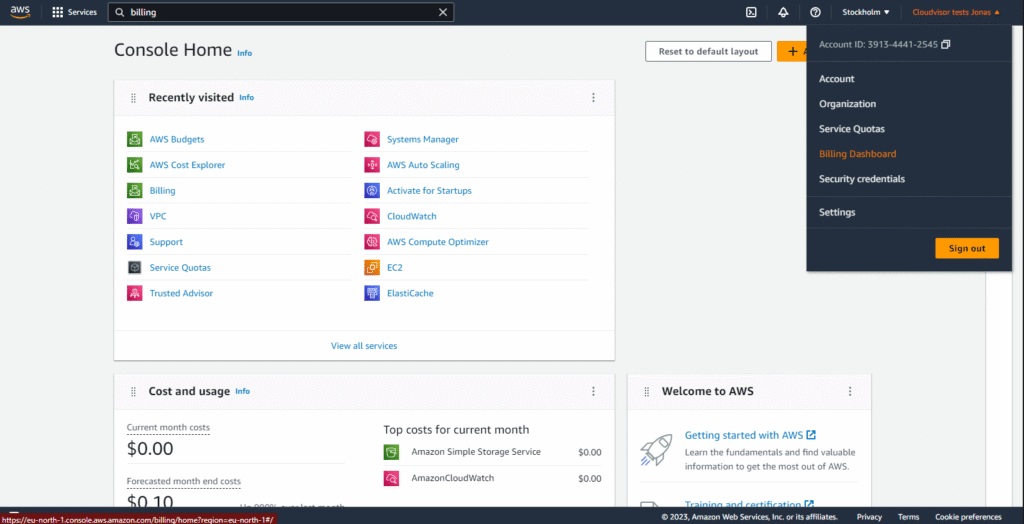Click the Amazon Simple Storage Service icon
Viewport: 1024px width, 524px height.
point(391,451)
